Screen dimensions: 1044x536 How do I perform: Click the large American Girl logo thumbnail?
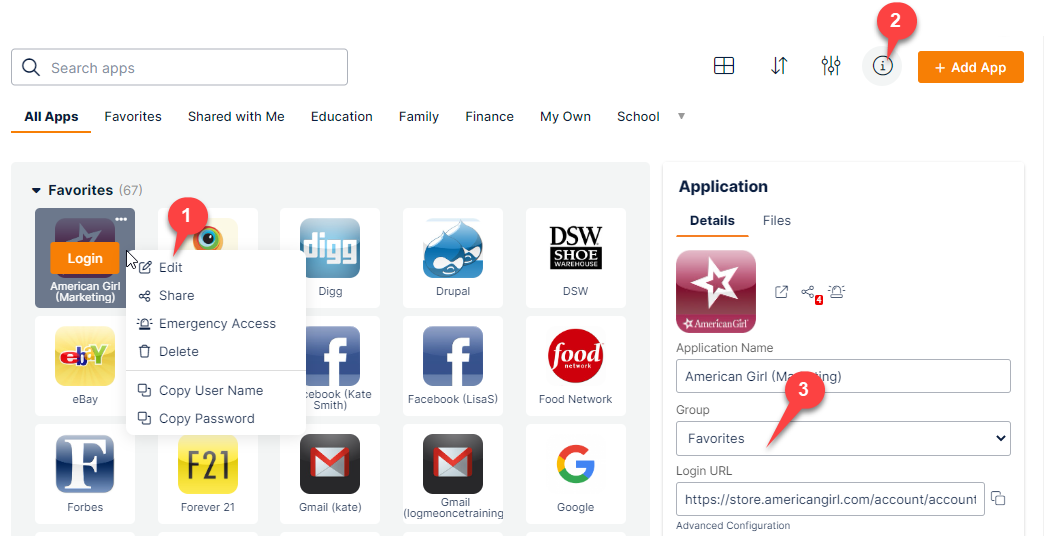[716, 292]
